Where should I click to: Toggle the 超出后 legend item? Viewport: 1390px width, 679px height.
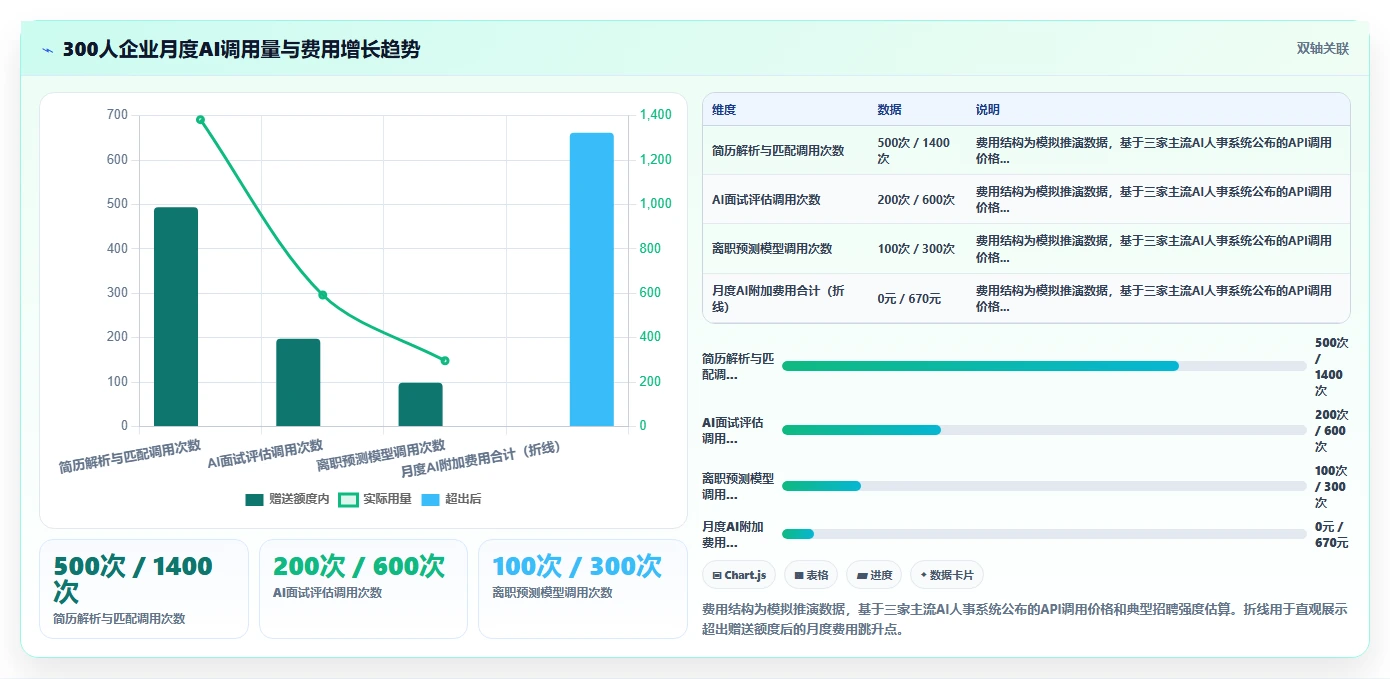coord(451,499)
